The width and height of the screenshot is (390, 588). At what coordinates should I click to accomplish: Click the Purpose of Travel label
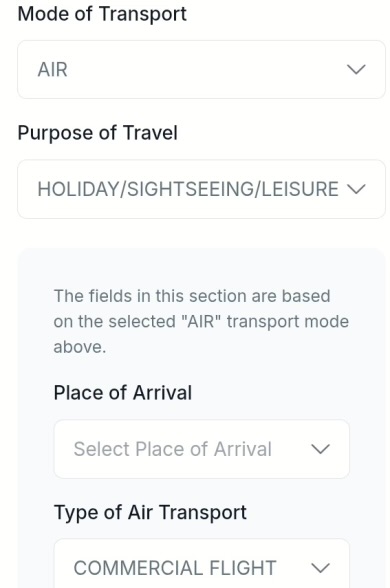[x=98, y=133]
